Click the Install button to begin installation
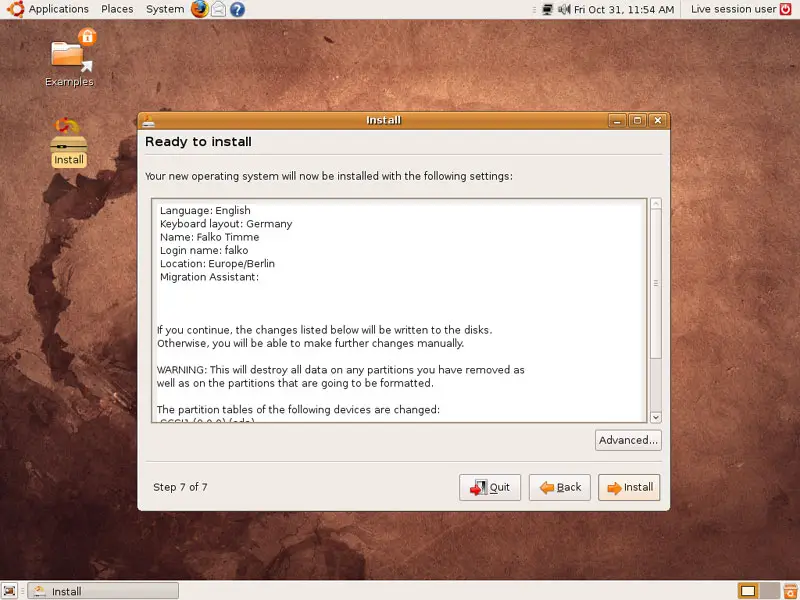The width and height of the screenshot is (800, 600). (x=629, y=487)
